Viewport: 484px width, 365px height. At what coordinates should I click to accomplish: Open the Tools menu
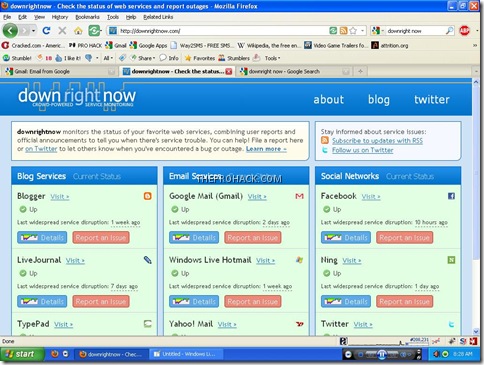click(113, 17)
